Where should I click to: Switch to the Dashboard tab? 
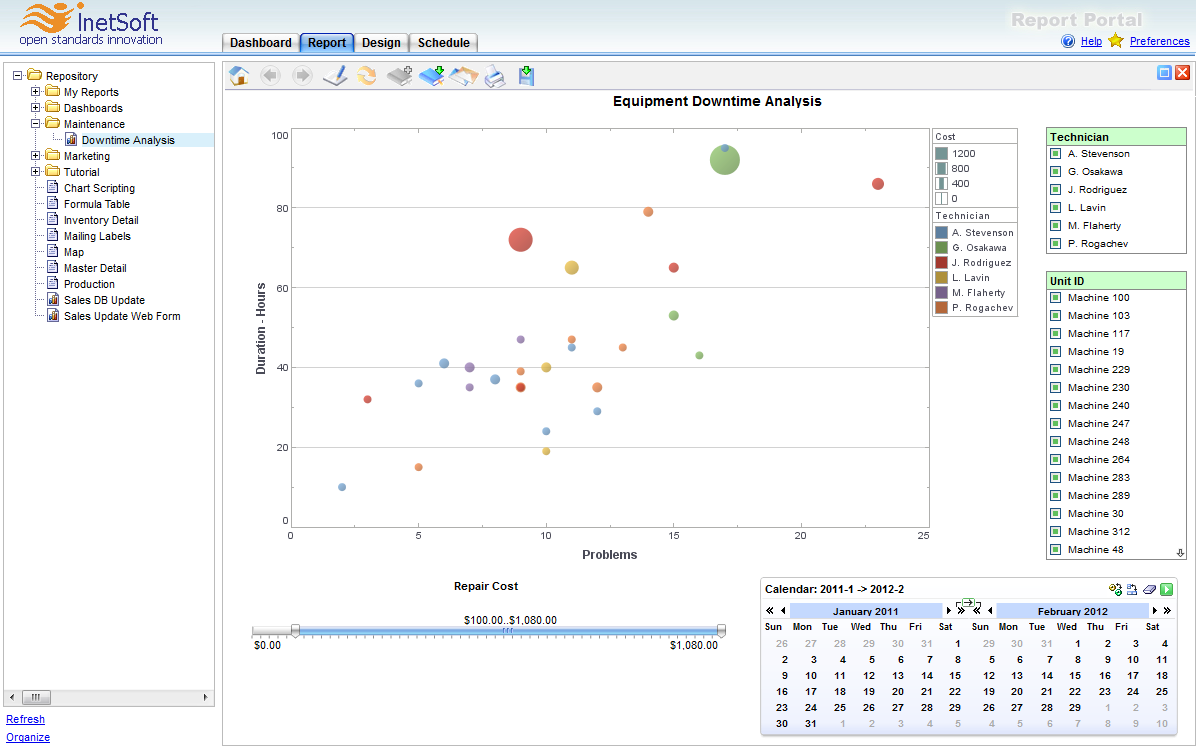coord(260,43)
